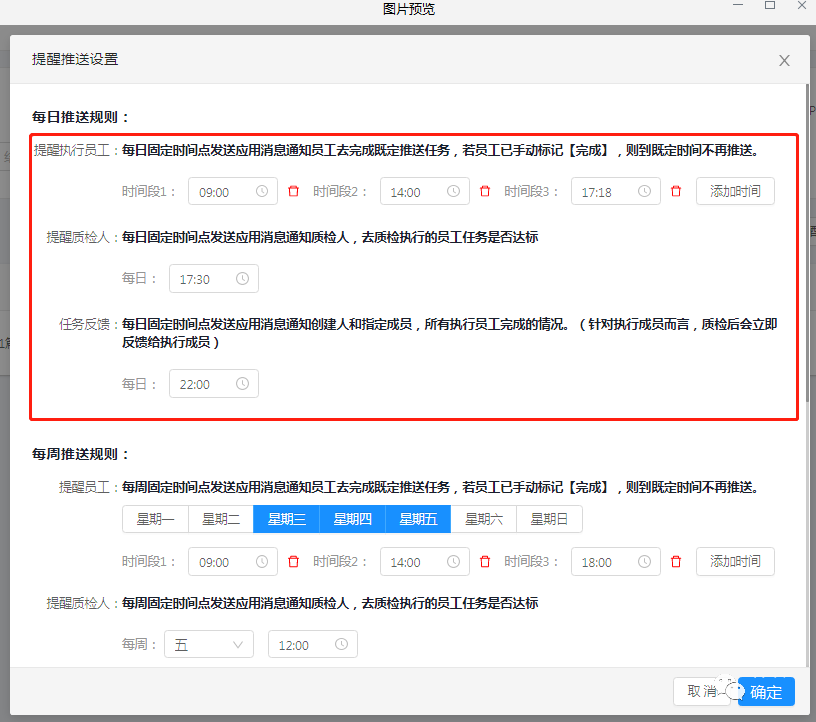
Task: Delete daily 时间段2 with trash icon
Action: tap(485, 191)
